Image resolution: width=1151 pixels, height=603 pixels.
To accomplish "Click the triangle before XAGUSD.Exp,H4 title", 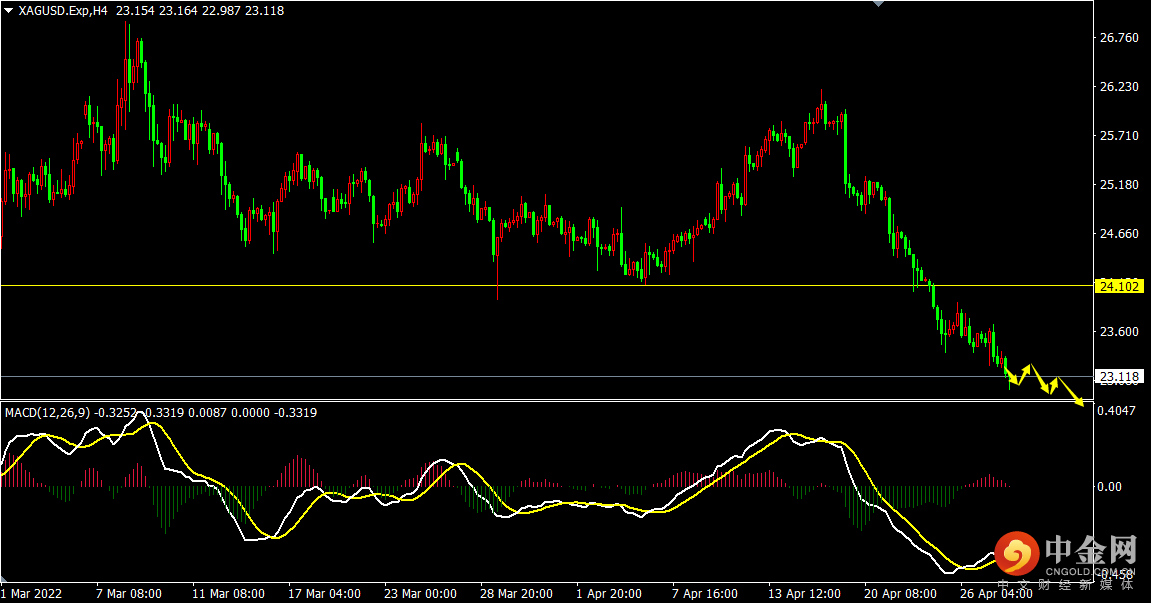I will point(9,11).
